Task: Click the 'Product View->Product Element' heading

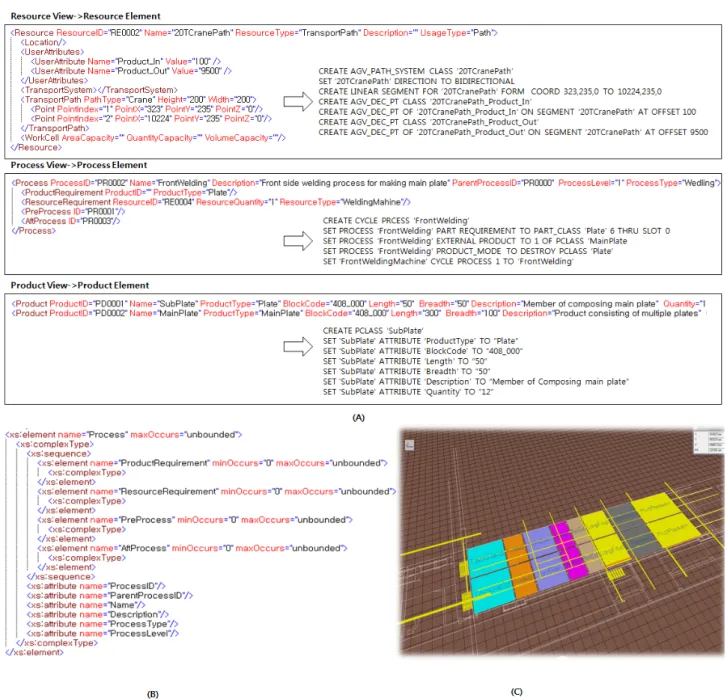Action: tap(80, 286)
